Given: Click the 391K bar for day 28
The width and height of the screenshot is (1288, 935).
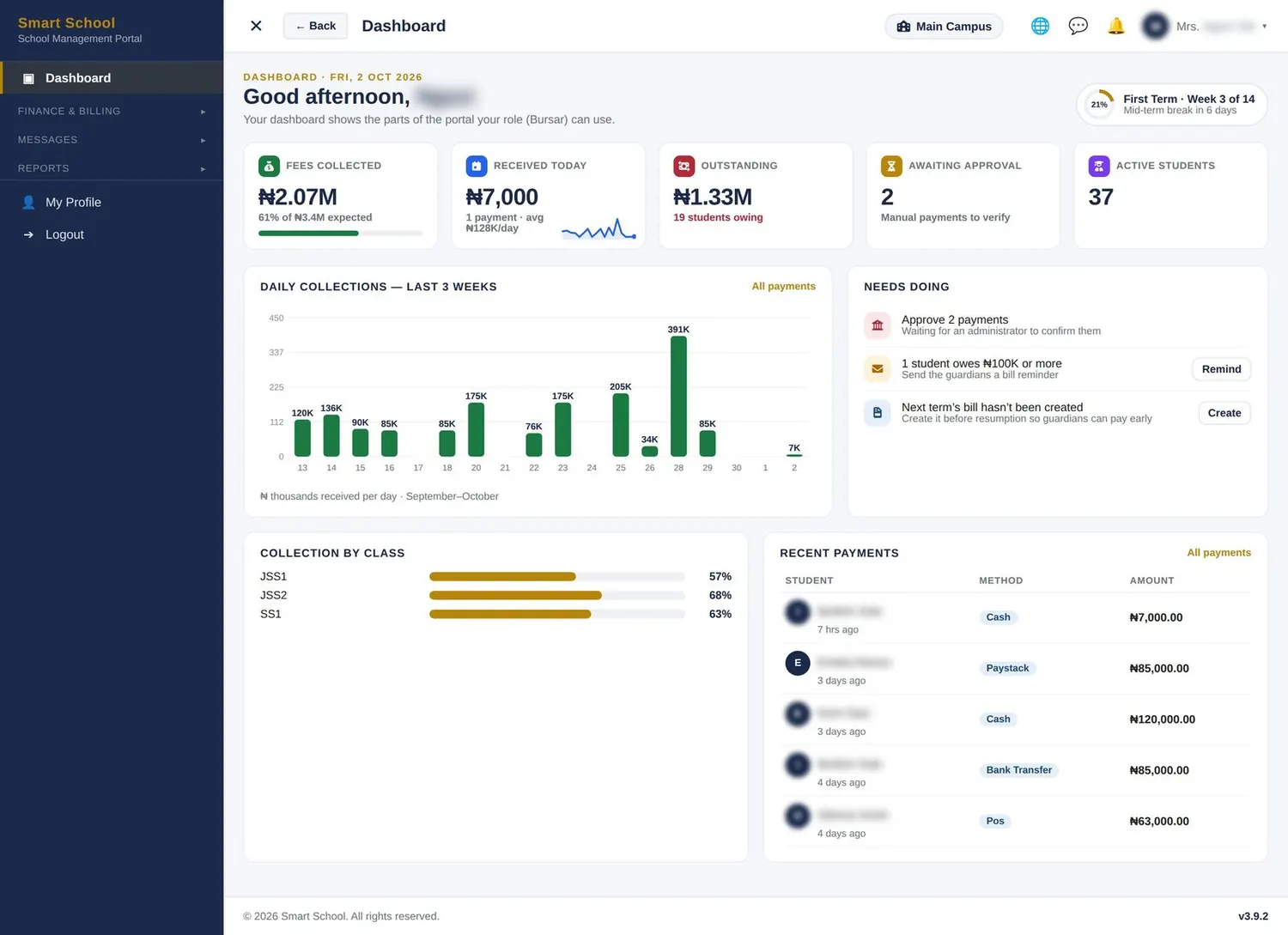Looking at the screenshot, I should (x=678, y=396).
